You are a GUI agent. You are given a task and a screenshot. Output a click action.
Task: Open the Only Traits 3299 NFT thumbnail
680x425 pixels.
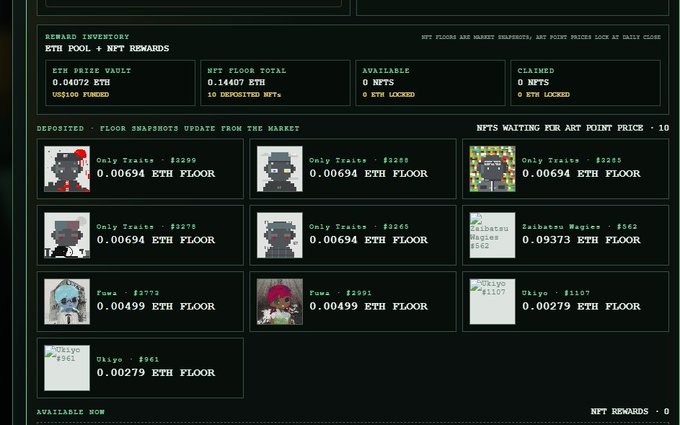pos(67,169)
